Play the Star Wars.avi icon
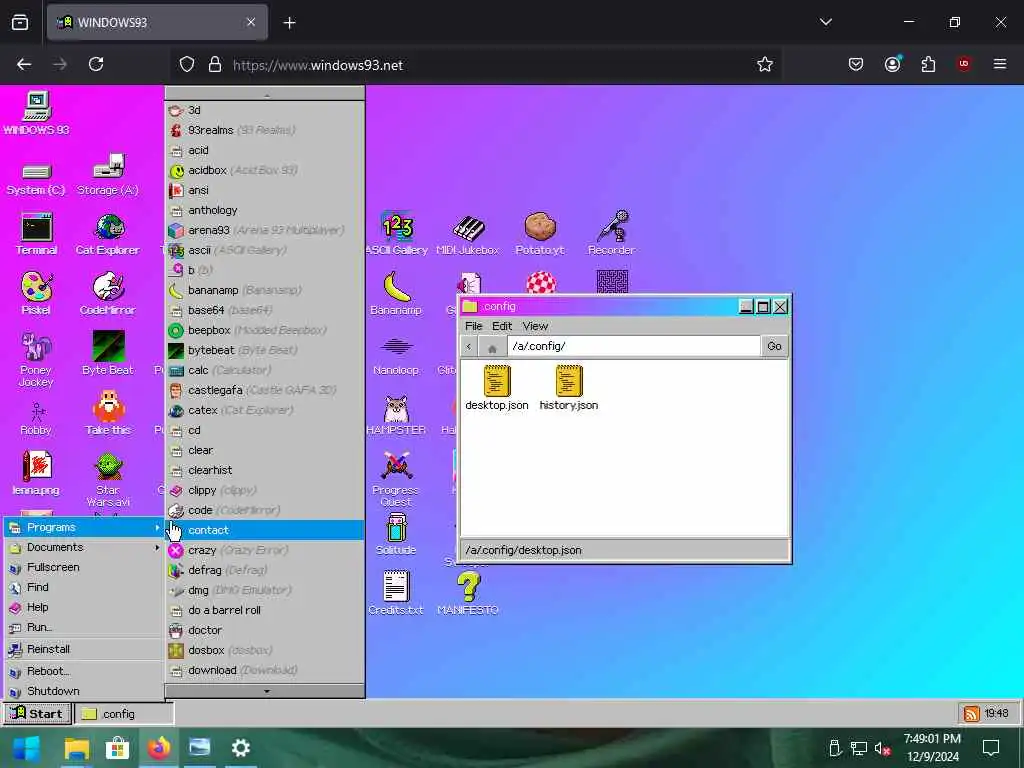Screen dimensions: 1024x768 (x=108, y=479)
